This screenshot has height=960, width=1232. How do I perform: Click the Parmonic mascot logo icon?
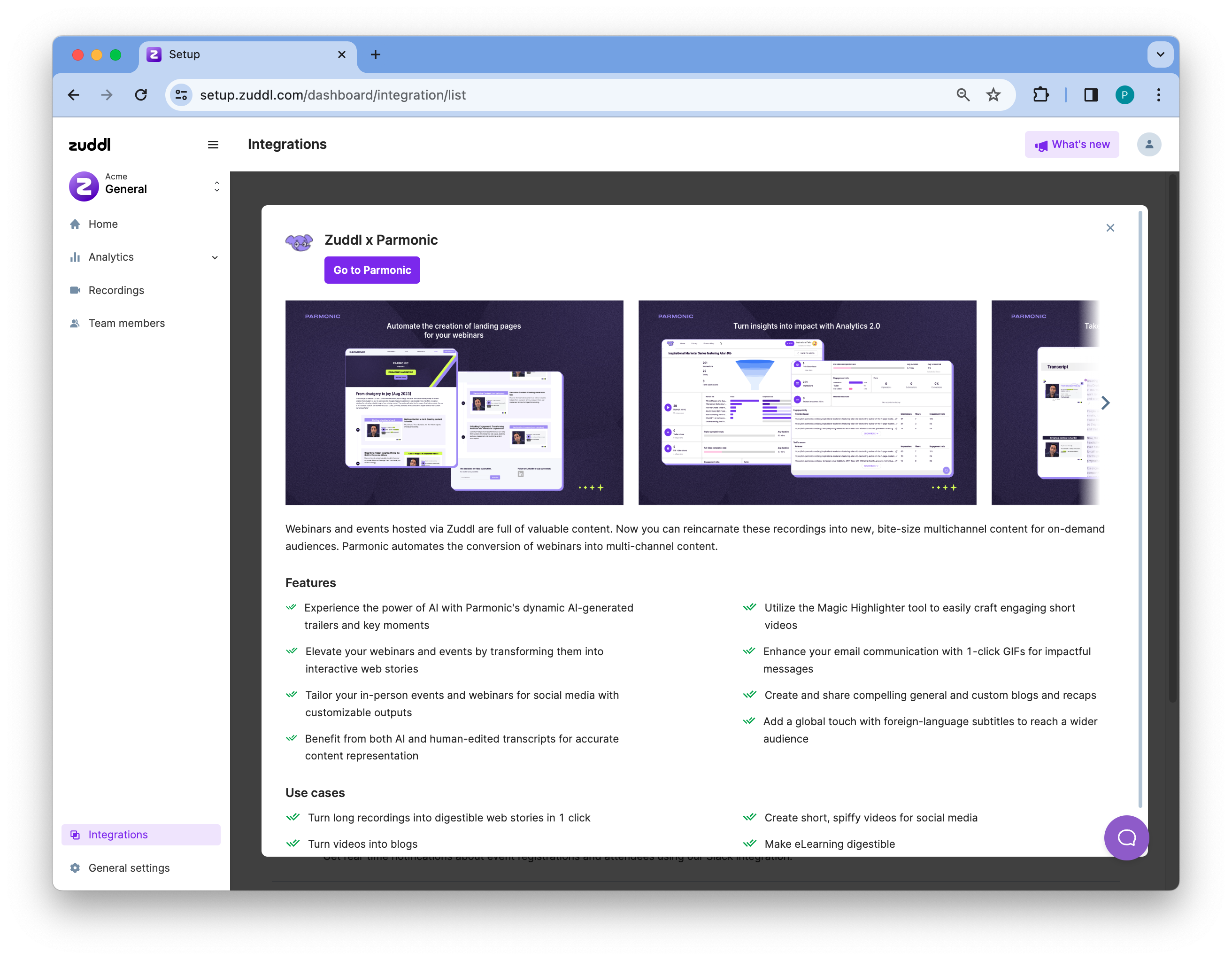click(x=299, y=243)
